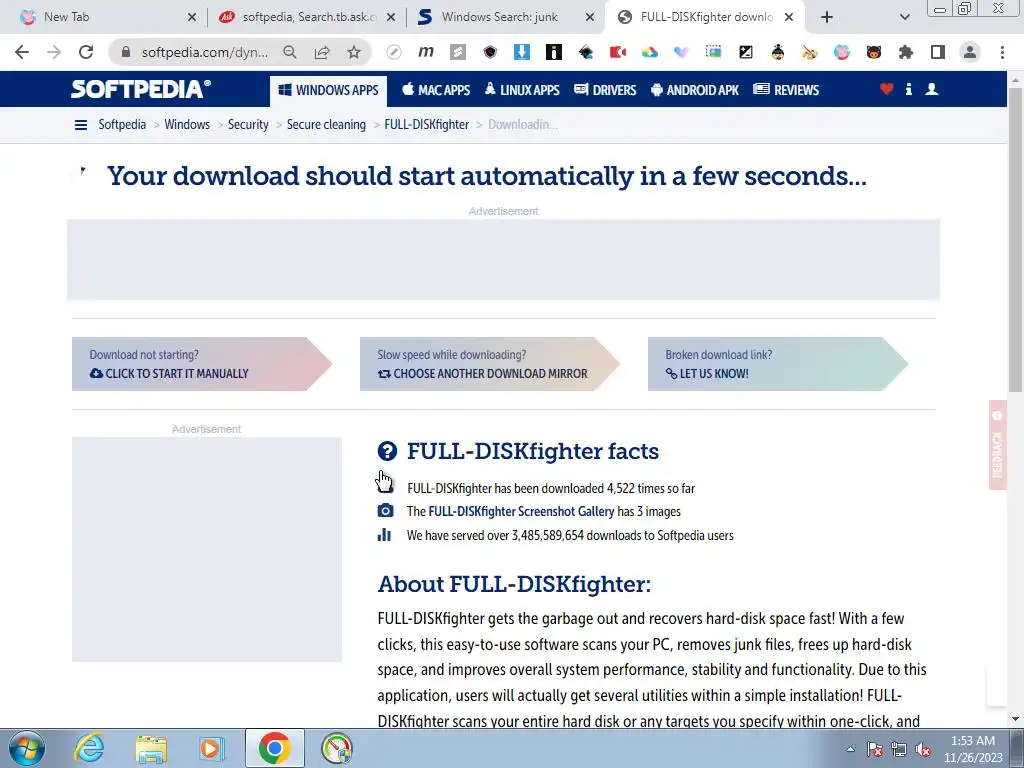Click the 'Secure cleaning' breadcrumb link
Image resolution: width=1024 pixels, height=768 pixels.
(x=326, y=124)
